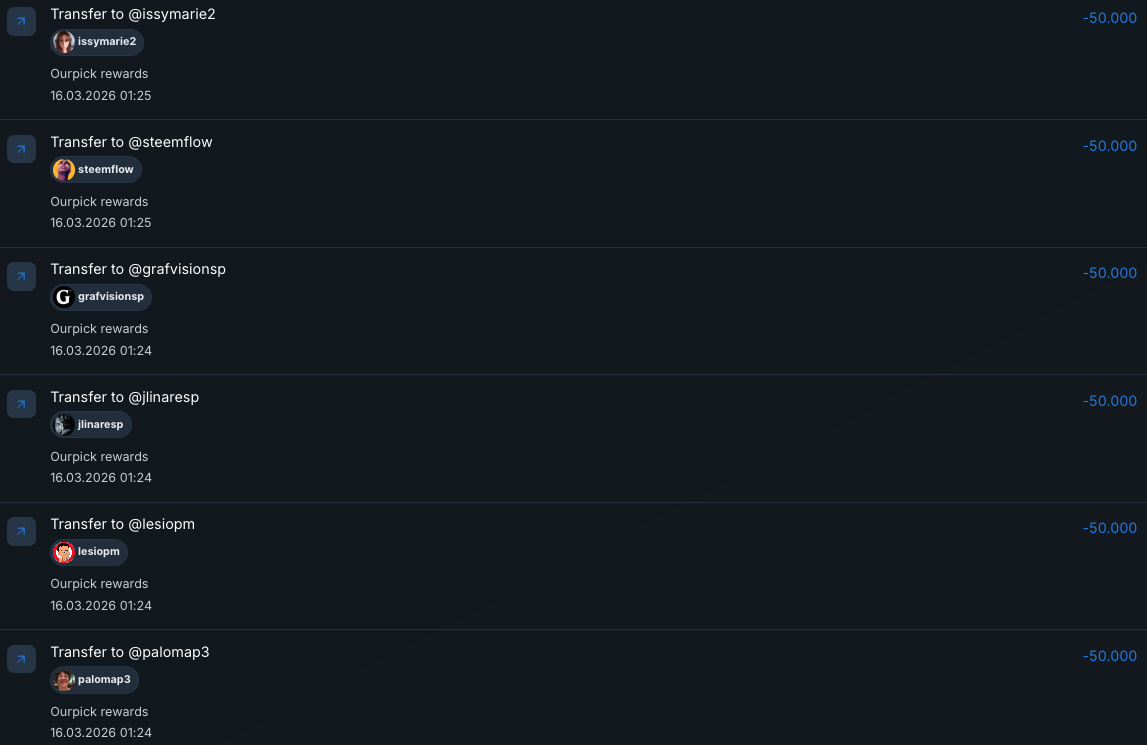Click the transfer arrow icon beside issymarie2 transfer

[x=21, y=22]
